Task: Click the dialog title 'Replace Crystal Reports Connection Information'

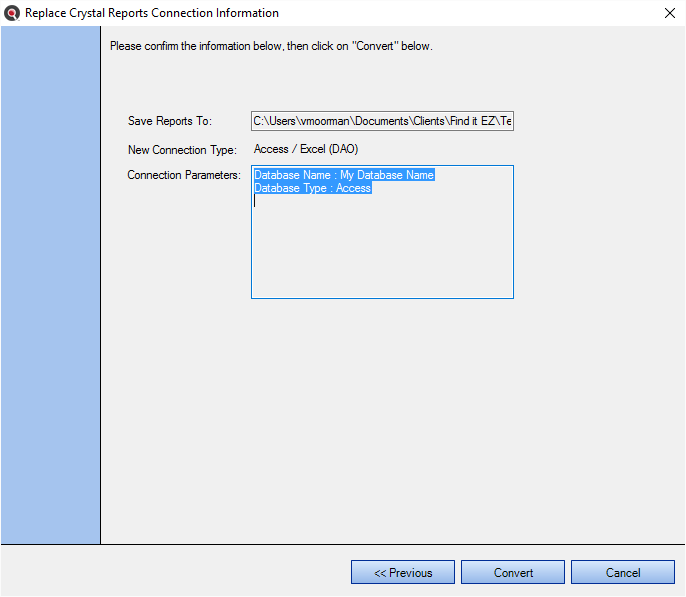Action: (x=152, y=13)
